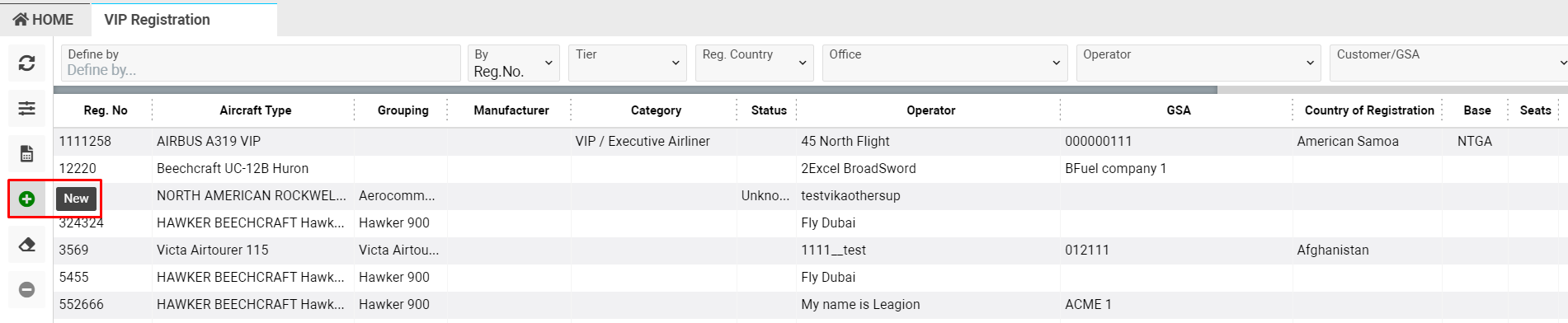Click the remove minus circle icon
The image size is (1568, 323).
point(26,290)
